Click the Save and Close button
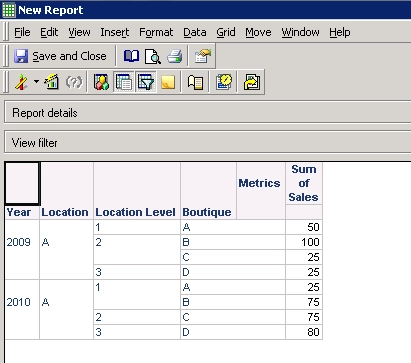Image resolution: width=411 pixels, height=363 pixels. (60, 56)
